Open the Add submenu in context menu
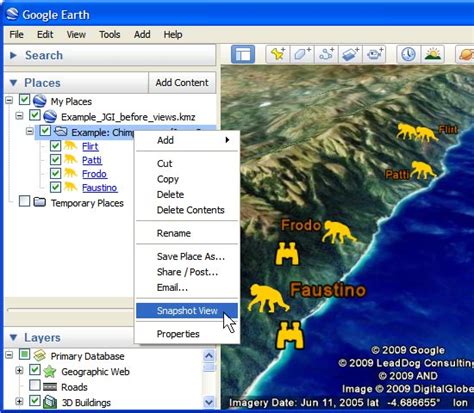 tap(187, 140)
